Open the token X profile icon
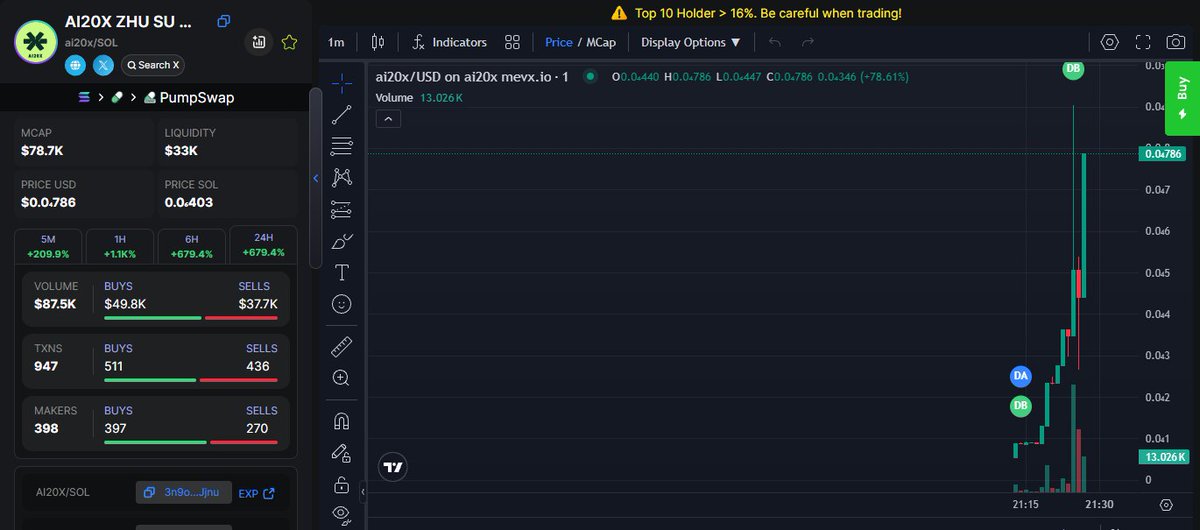Screen dimensions: 1200x530 103,65
